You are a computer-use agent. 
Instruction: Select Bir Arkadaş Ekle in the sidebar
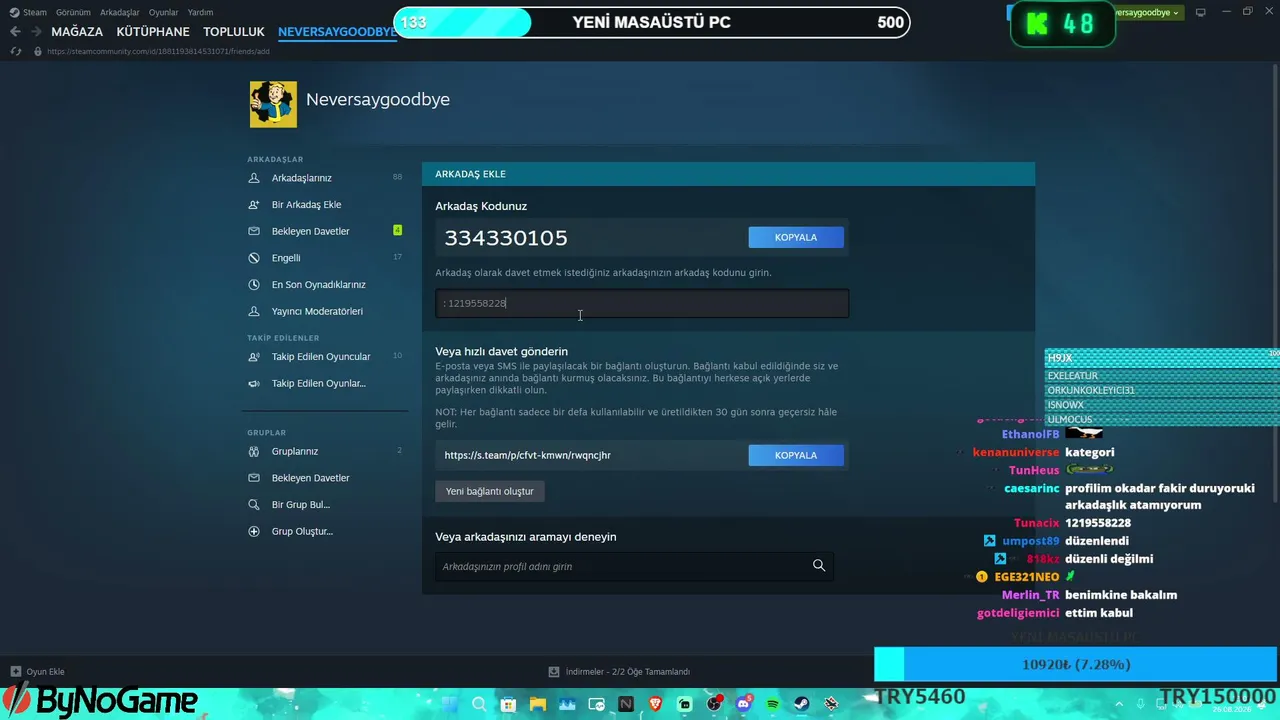pos(307,205)
